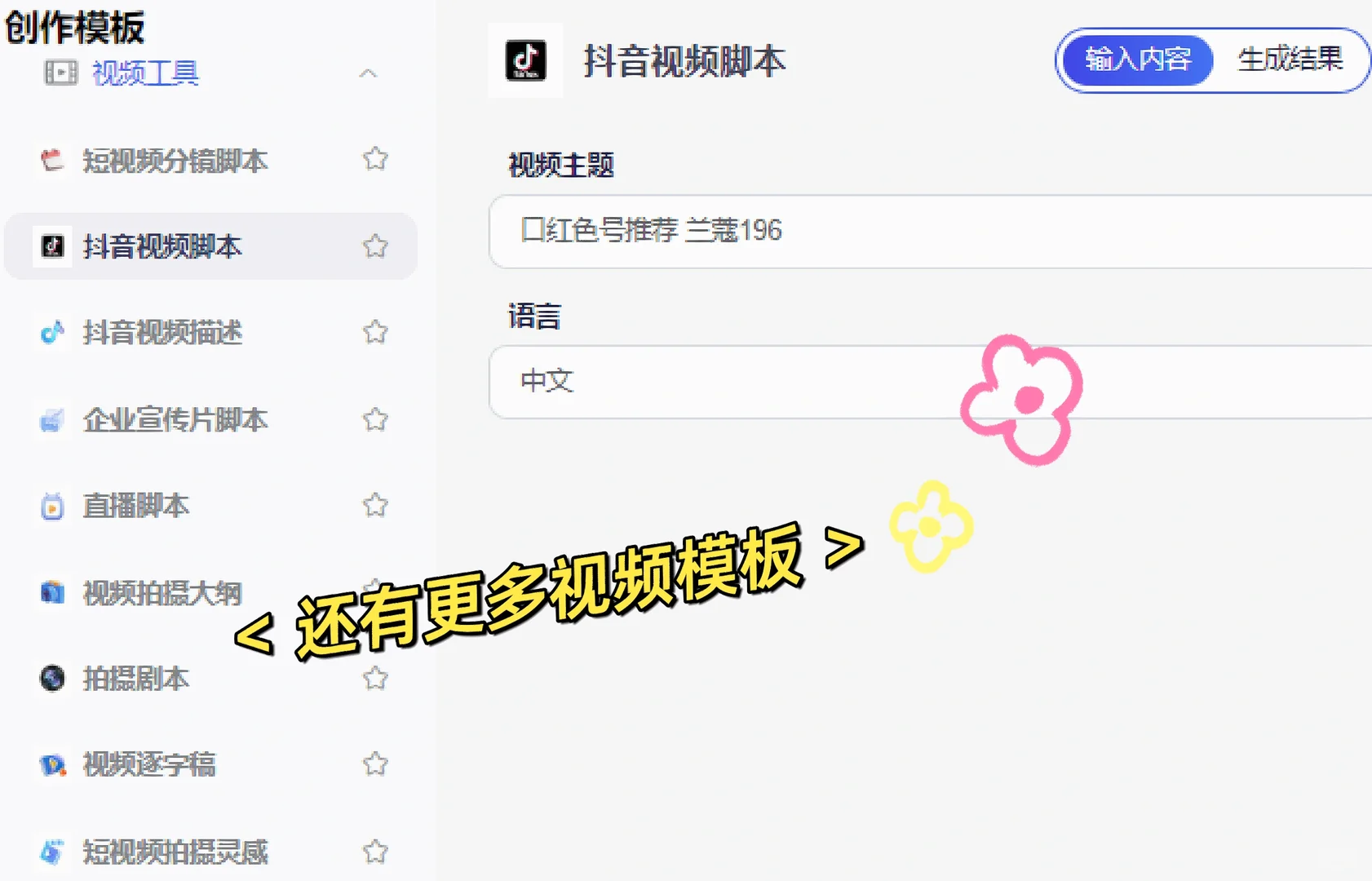Click the 企业宣传片脚本 icon

52,420
